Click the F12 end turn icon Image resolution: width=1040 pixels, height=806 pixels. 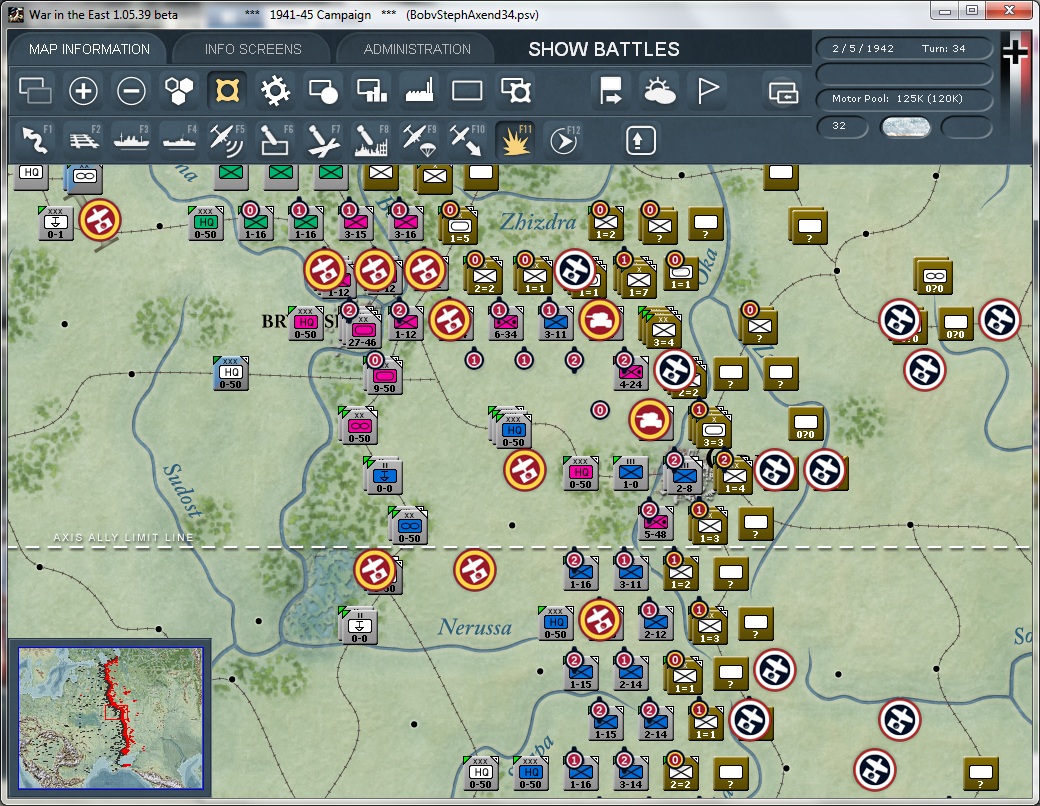coord(564,140)
